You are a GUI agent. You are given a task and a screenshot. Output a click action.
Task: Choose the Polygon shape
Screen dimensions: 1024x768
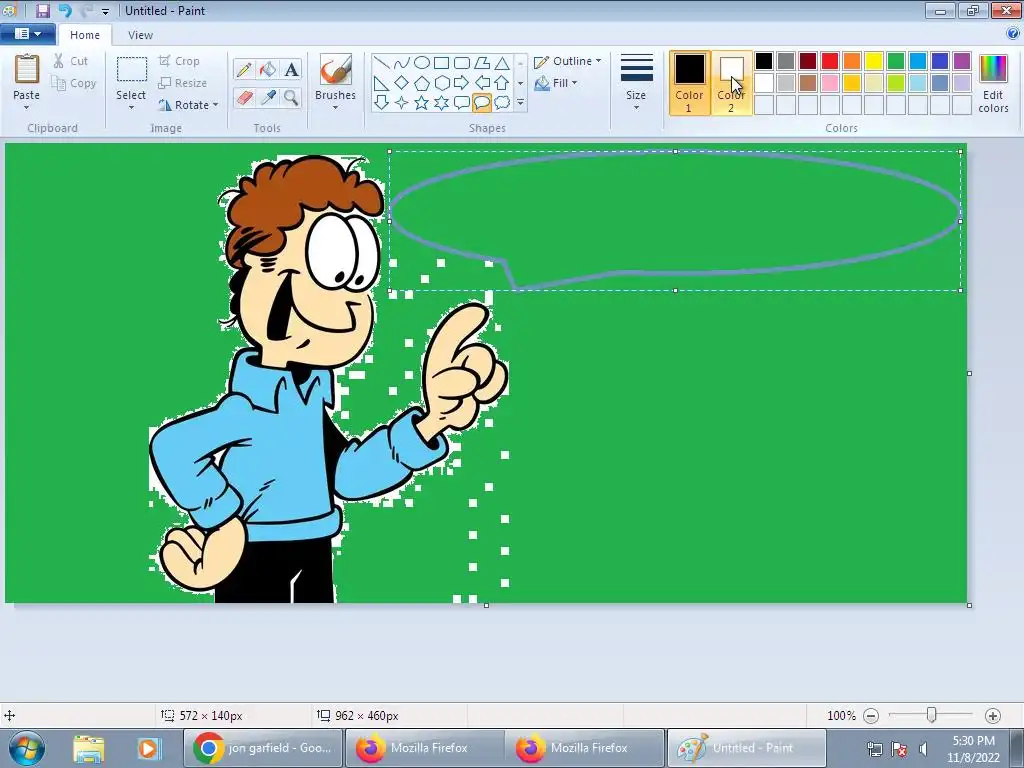[x=482, y=63]
